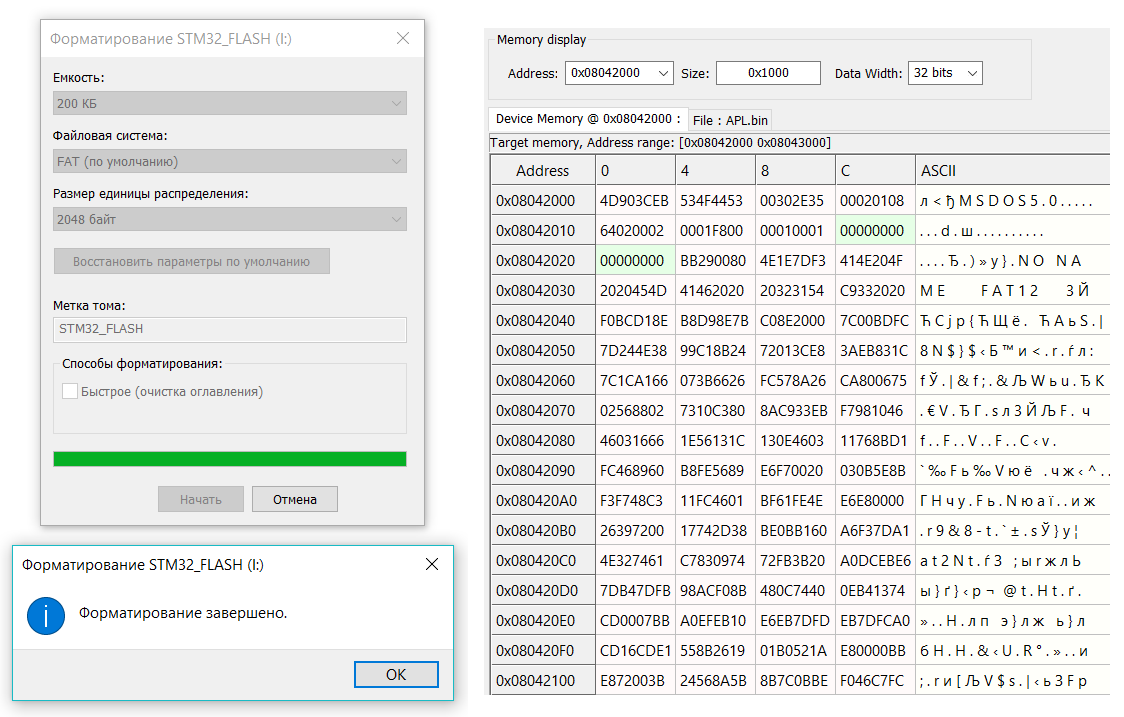Select cell 00000000 in row 0x08042010

875,231
